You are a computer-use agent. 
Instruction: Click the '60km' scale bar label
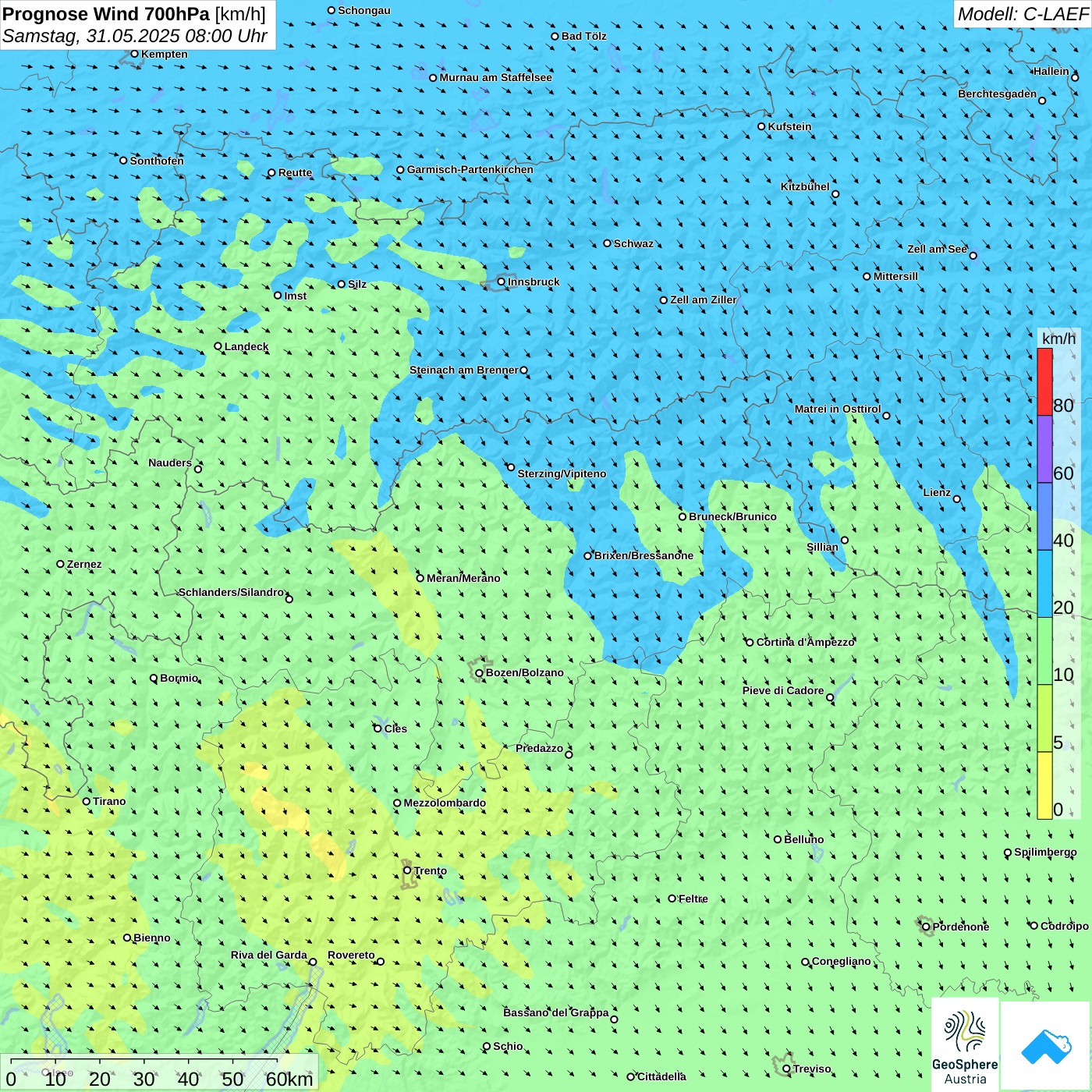289,1079
